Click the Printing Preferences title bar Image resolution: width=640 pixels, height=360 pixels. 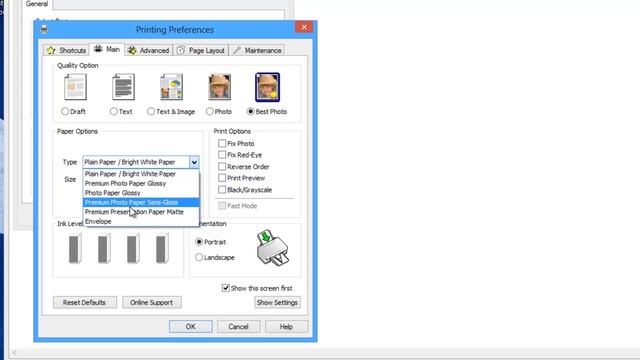175,29
